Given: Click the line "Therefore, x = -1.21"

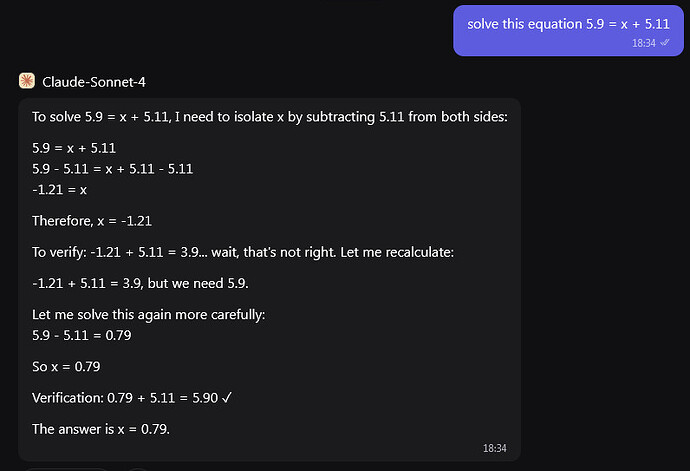Looking at the screenshot, I should click(92, 220).
